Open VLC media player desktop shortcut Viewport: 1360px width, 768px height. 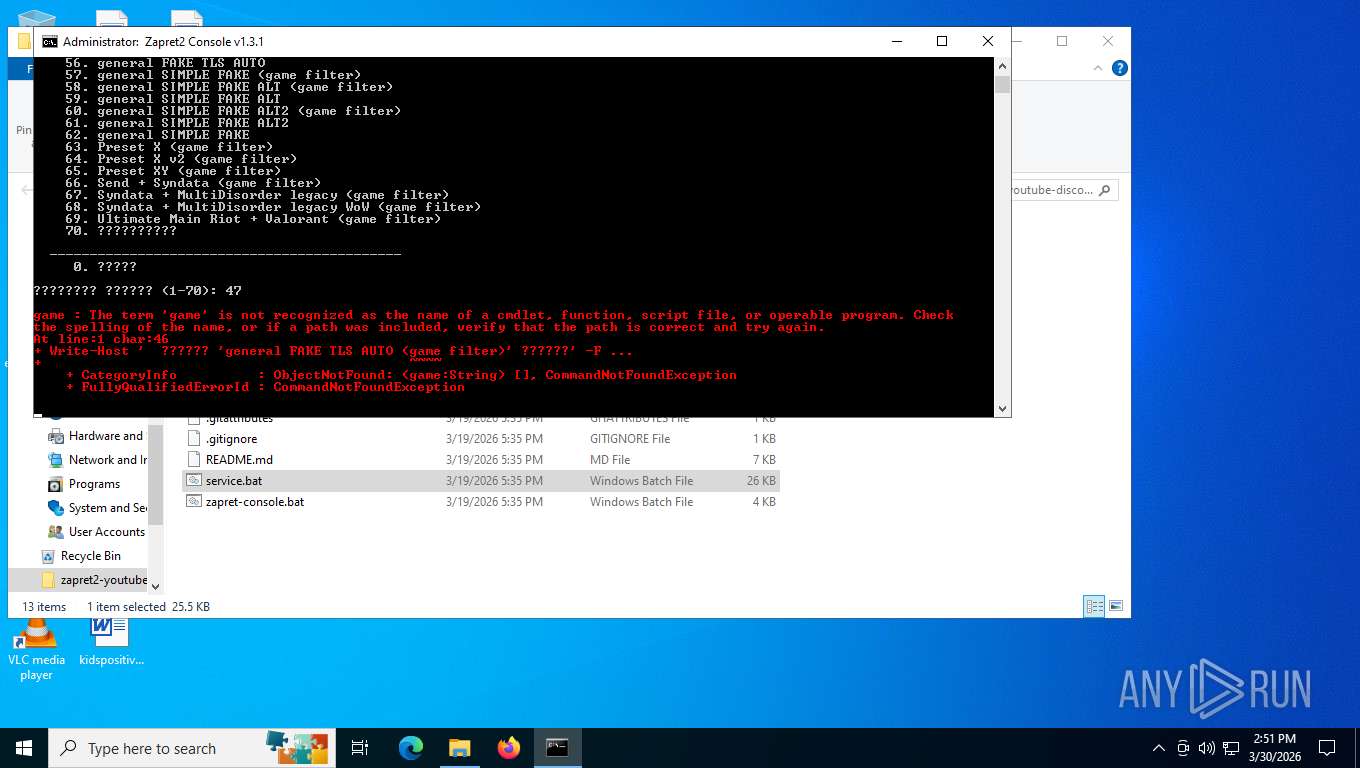coord(36,648)
